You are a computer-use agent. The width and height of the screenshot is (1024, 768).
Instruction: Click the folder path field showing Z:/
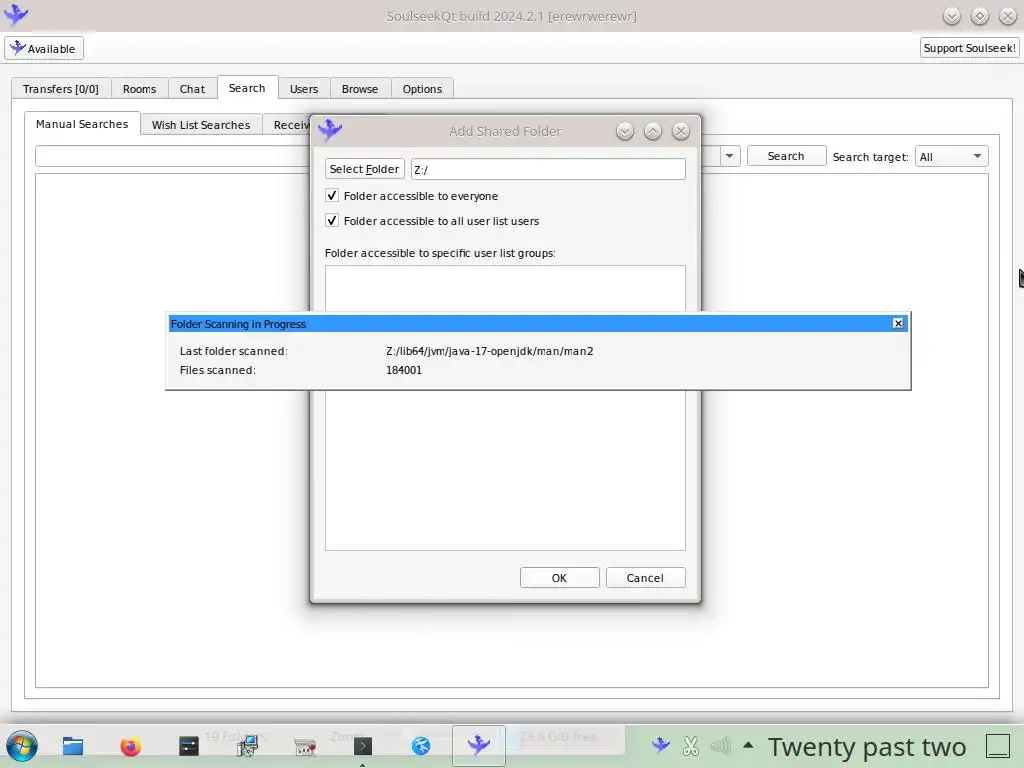pos(548,169)
